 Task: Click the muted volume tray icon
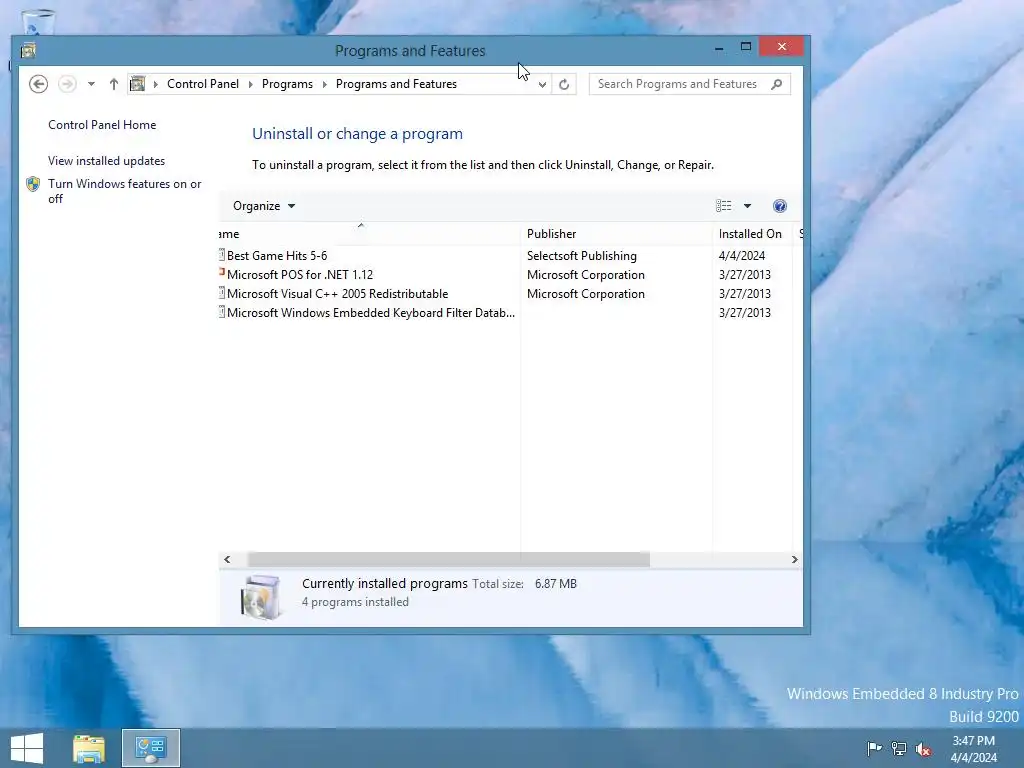click(x=923, y=749)
